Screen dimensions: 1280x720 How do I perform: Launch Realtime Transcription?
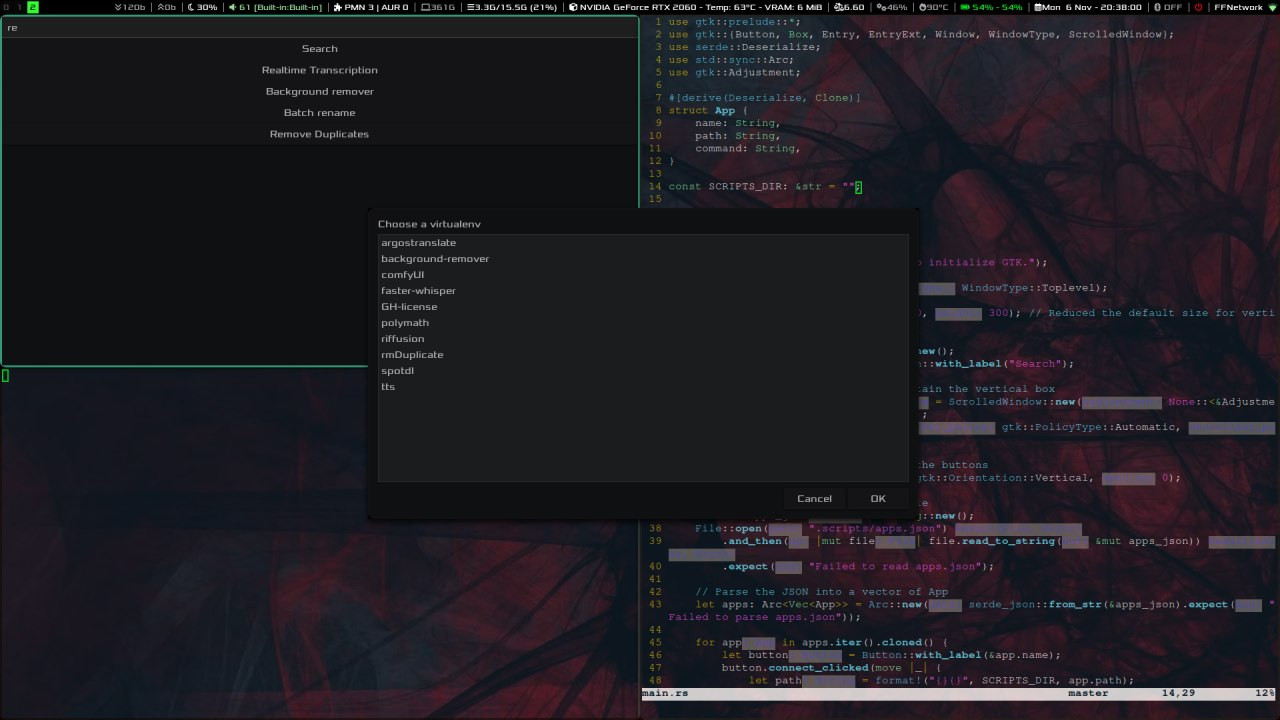point(320,70)
